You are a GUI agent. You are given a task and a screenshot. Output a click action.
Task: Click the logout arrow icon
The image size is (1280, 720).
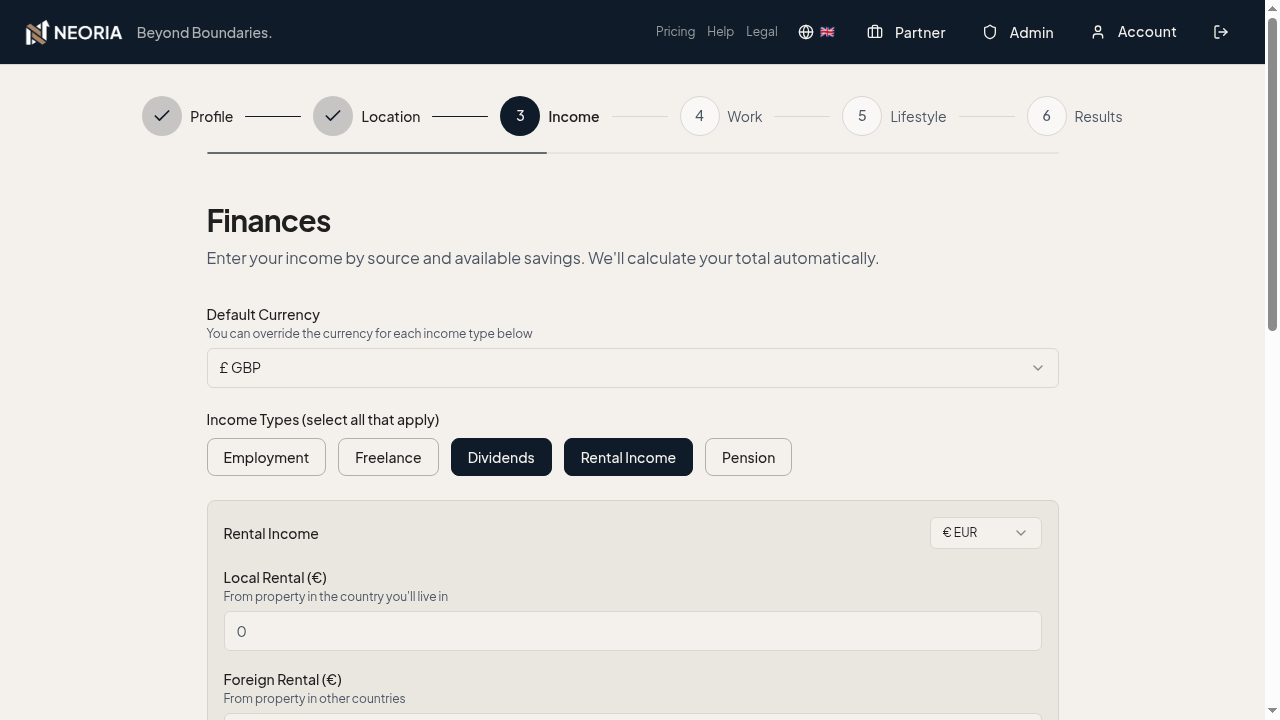coord(1221,32)
